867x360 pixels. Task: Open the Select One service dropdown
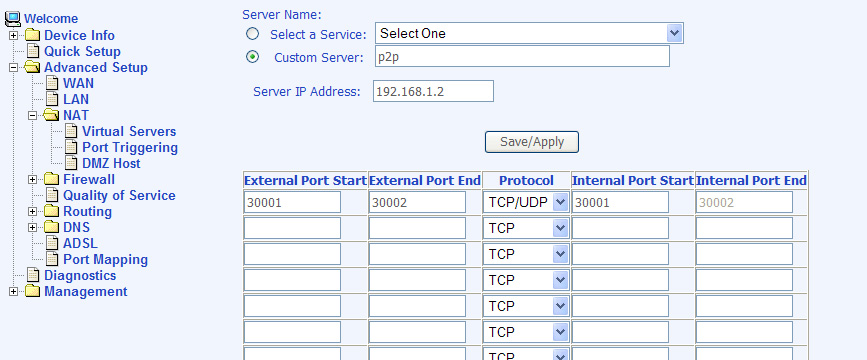pos(529,33)
